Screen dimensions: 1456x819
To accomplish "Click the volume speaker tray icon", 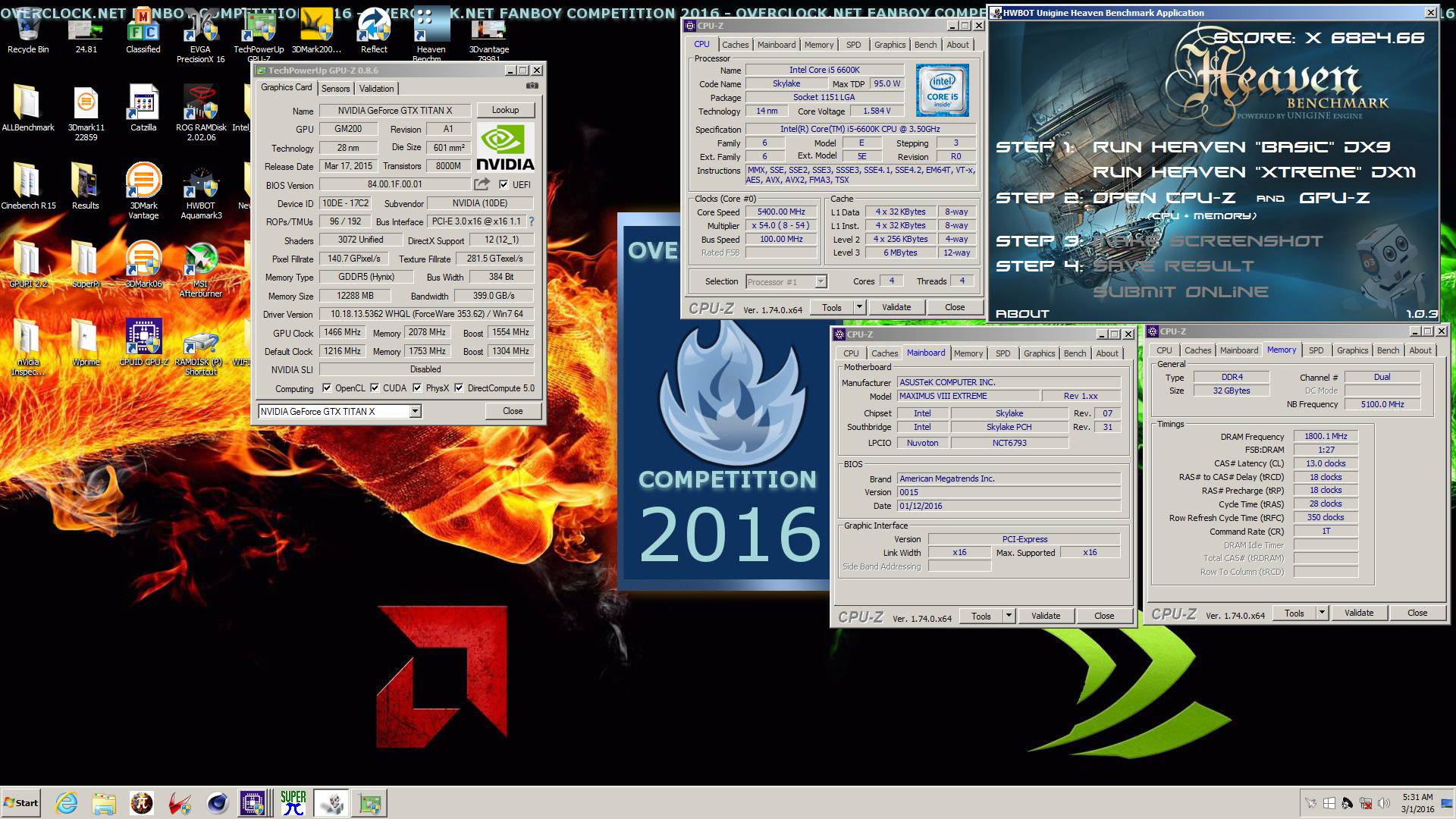I will point(1384,803).
